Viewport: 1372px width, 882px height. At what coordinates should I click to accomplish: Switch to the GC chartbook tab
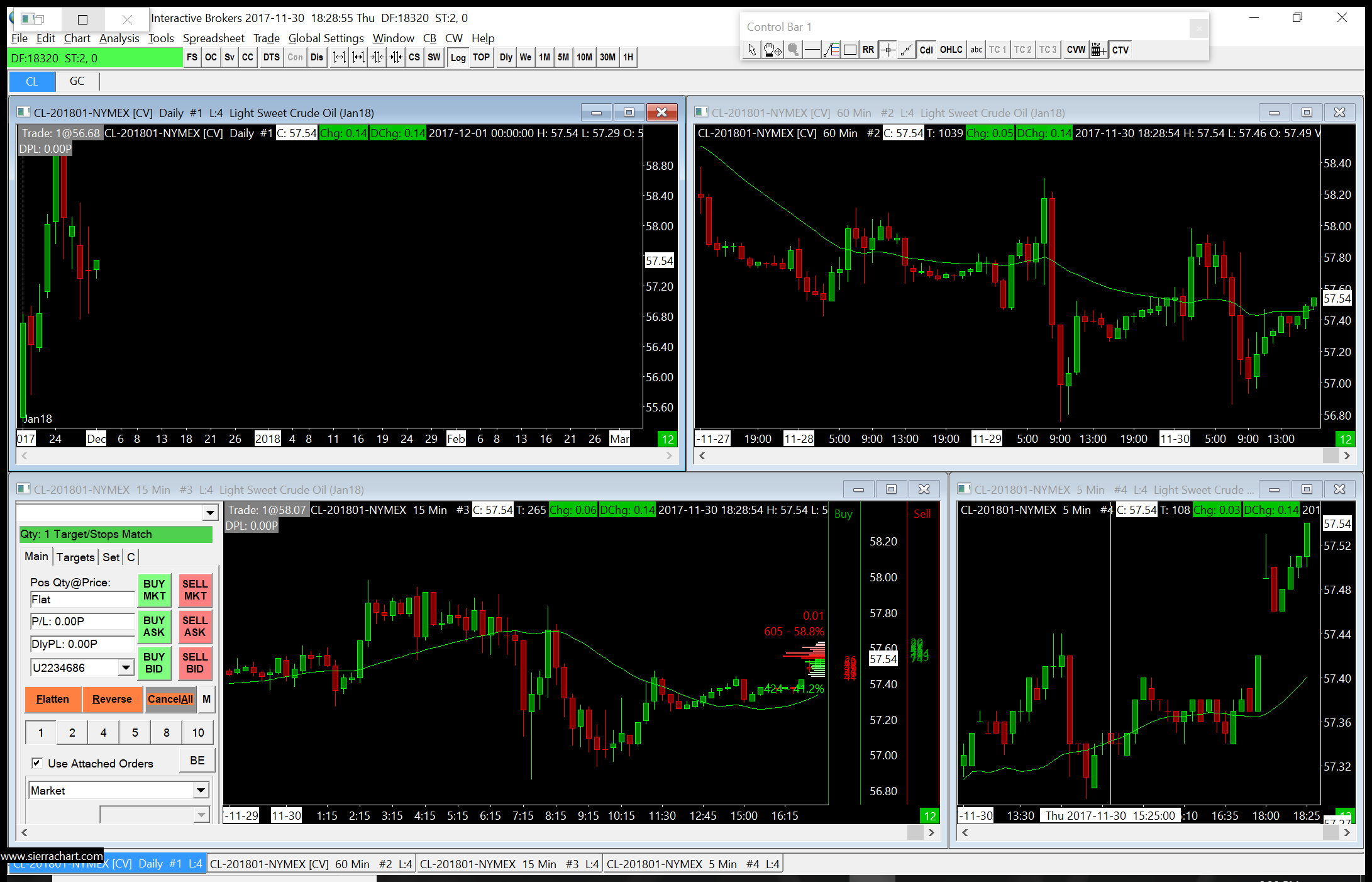point(77,81)
